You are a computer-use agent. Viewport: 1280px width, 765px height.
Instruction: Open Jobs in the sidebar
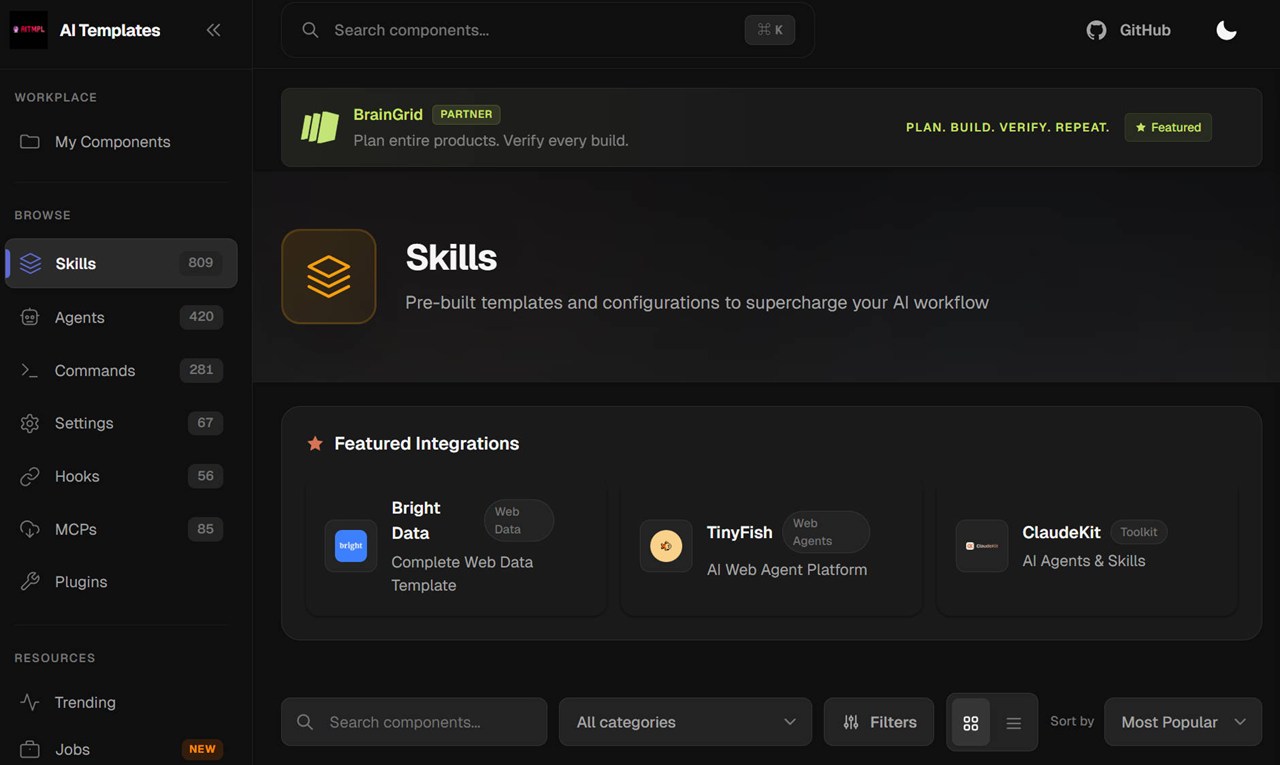point(121,749)
